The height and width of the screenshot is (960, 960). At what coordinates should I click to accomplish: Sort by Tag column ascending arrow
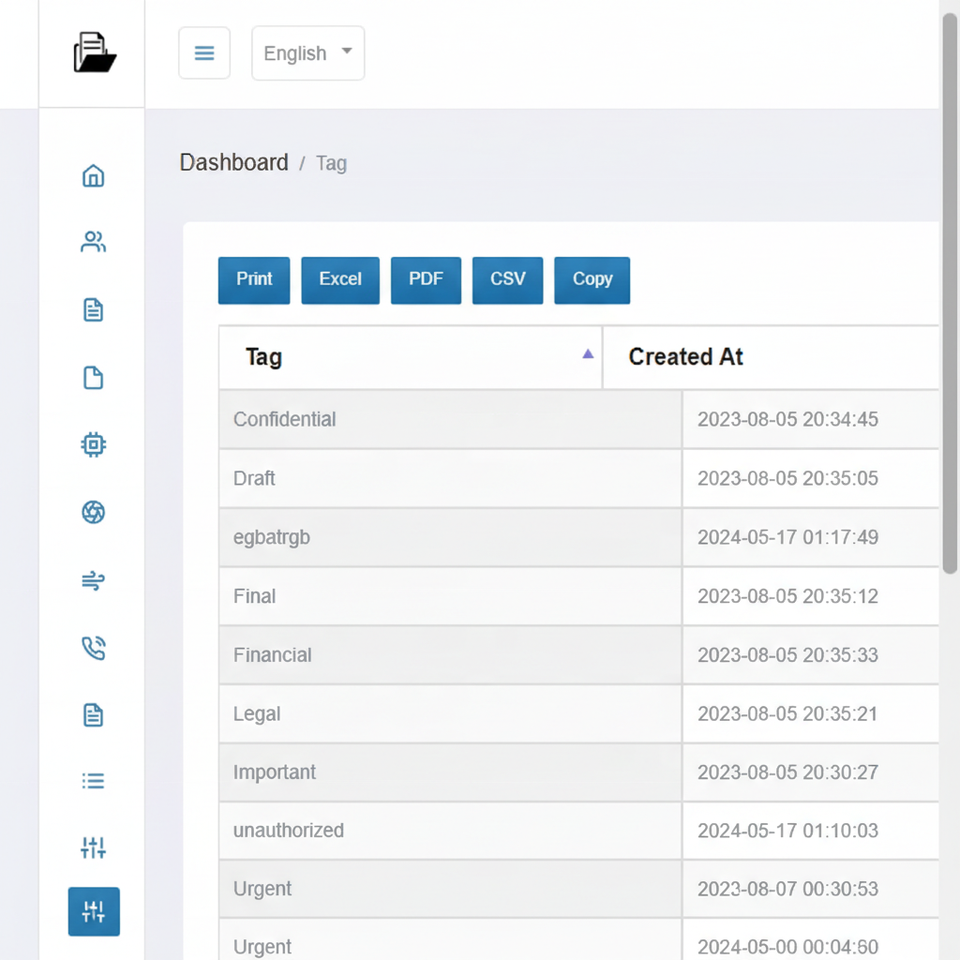click(x=588, y=354)
